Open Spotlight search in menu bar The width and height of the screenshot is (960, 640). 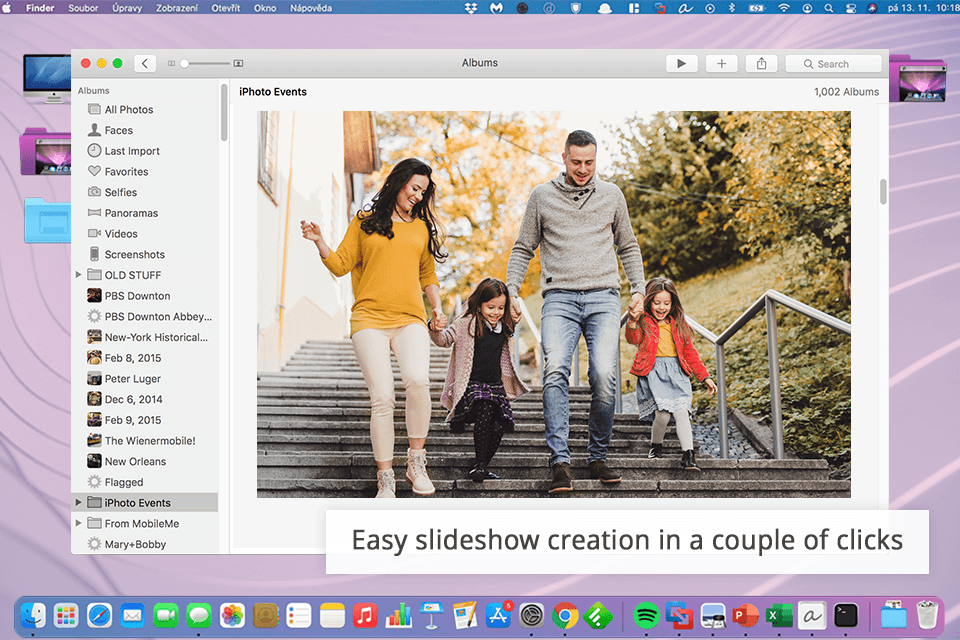click(x=828, y=8)
